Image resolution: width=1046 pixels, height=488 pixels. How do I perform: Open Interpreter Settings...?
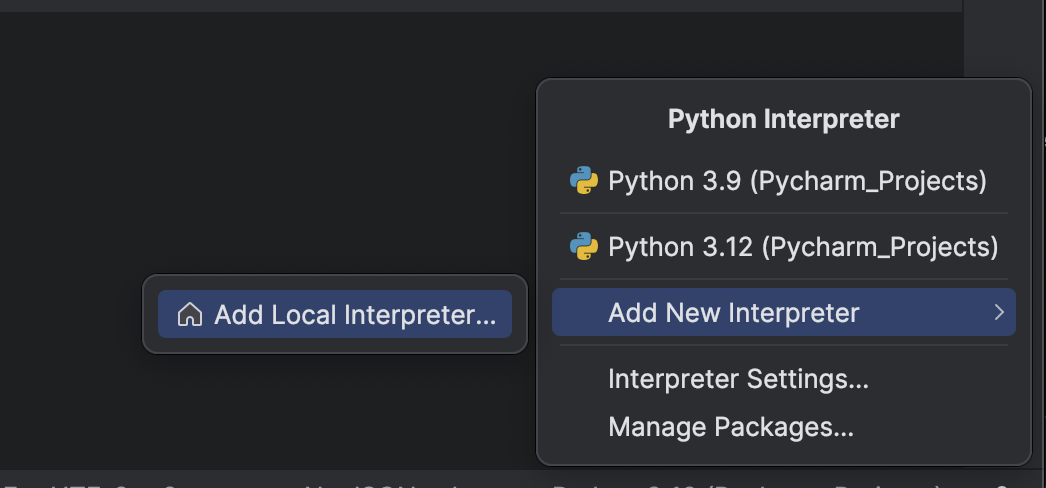click(783, 379)
